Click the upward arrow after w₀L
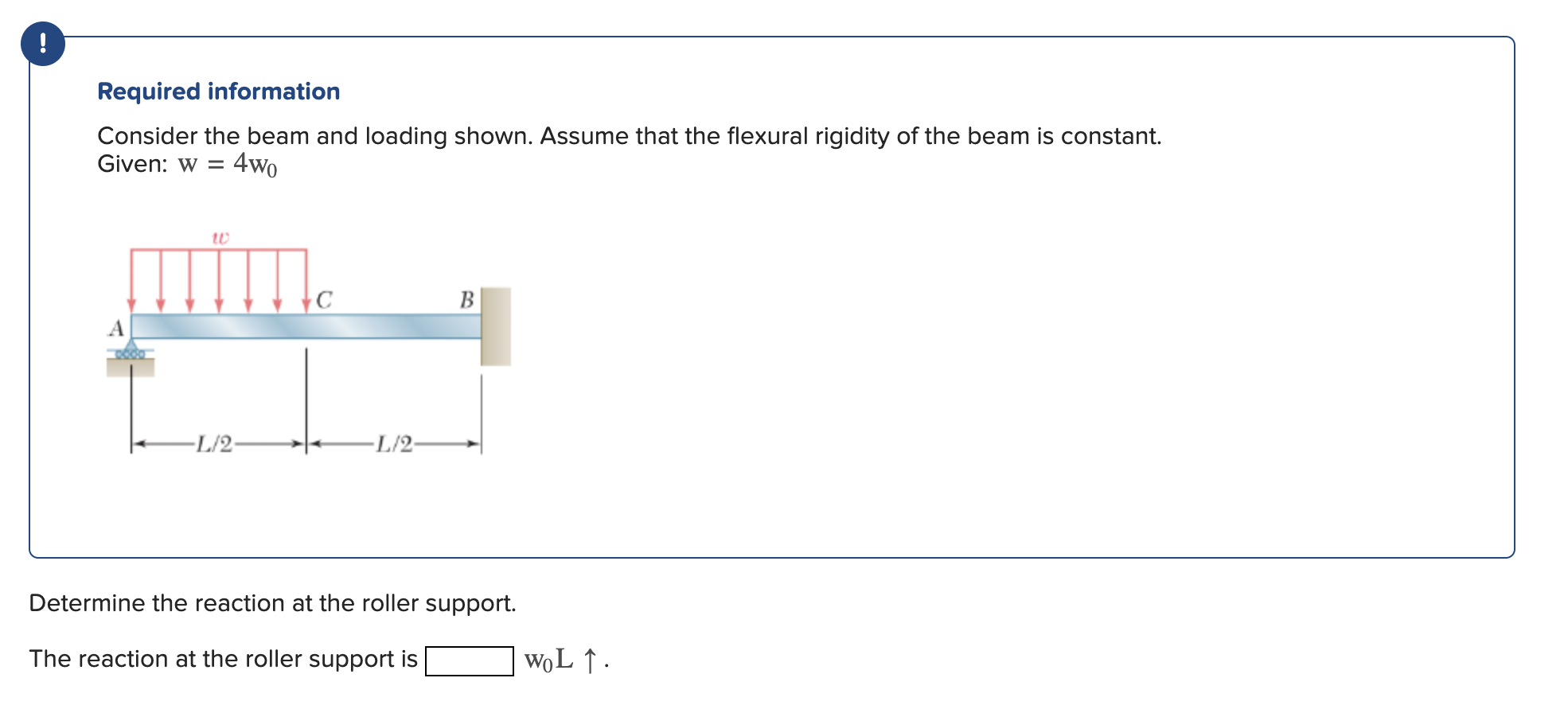The image size is (1568, 713). click(x=589, y=659)
